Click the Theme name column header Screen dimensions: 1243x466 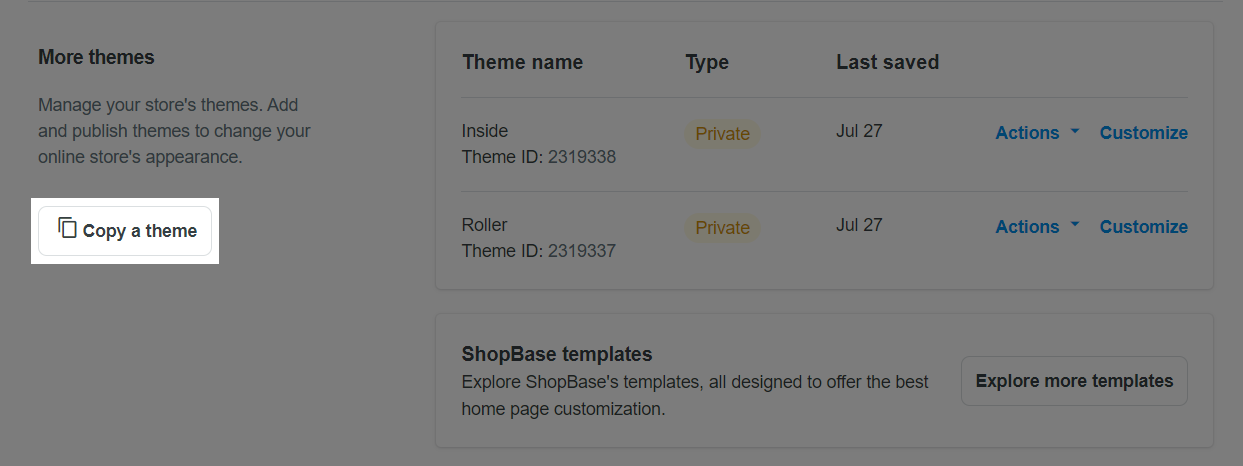[x=522, y=62]
